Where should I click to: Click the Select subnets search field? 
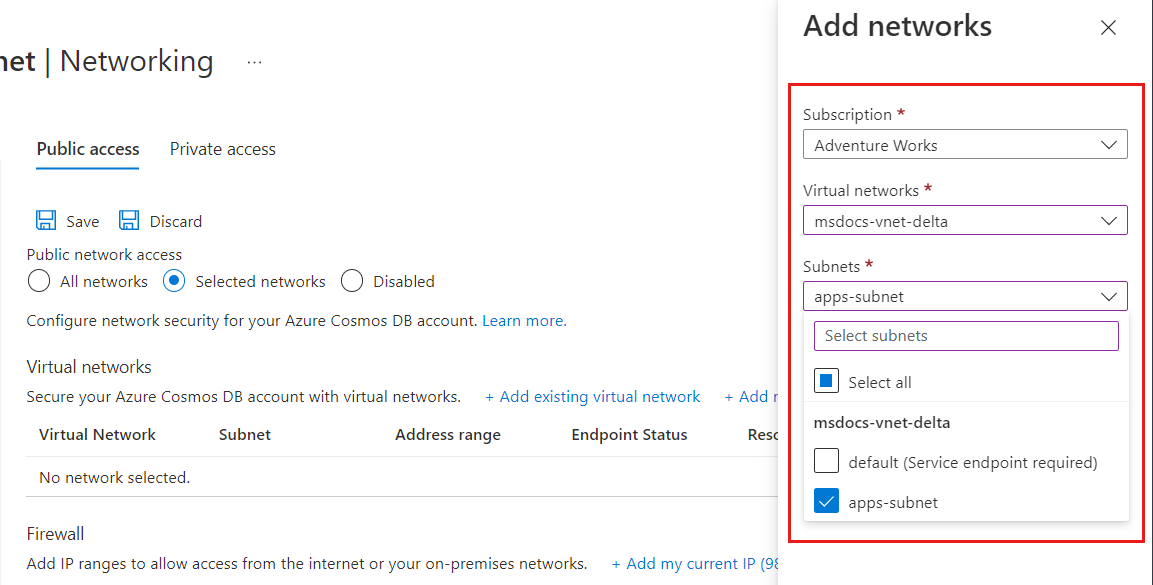coord(966,335)
